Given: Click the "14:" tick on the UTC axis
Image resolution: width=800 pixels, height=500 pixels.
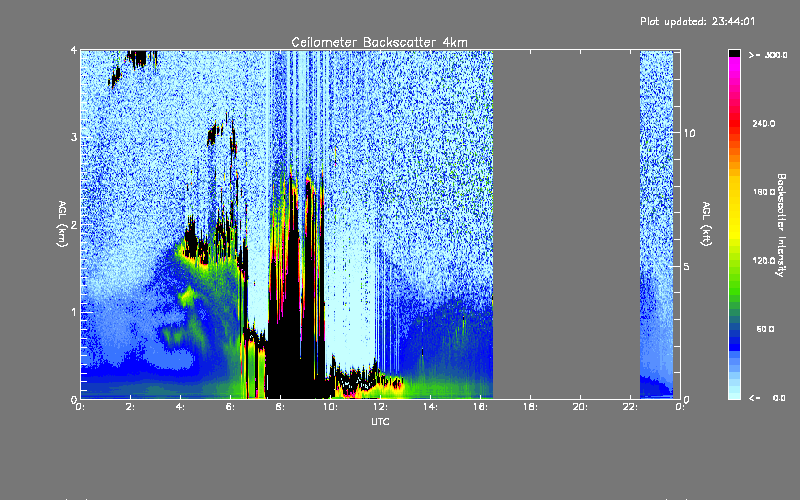Looking at the screenshot, I should tap(430, 407).
